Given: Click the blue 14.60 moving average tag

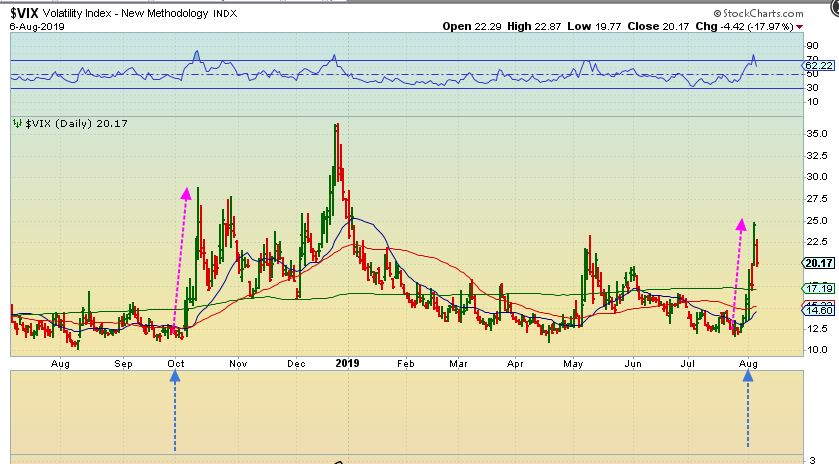Looking at the screenshot, I should (817, 312).
